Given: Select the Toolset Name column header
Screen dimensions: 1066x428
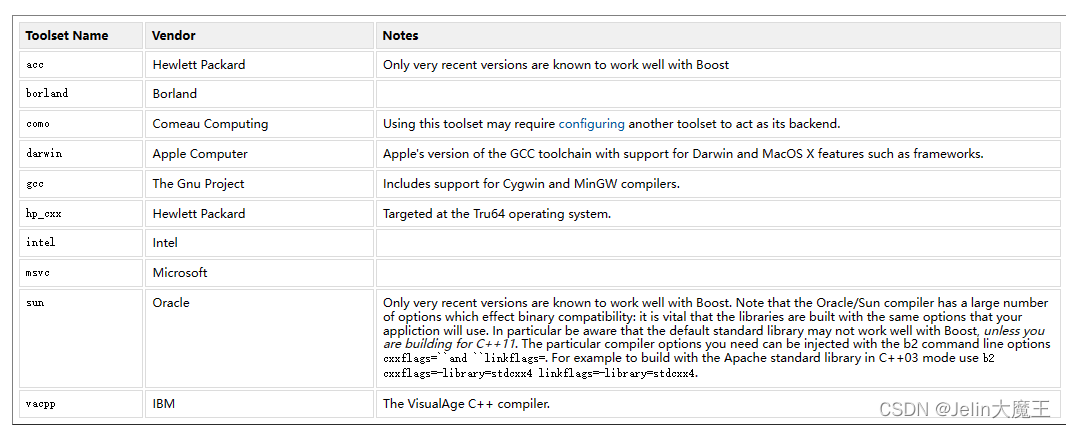Looking at the screenshot, I should pyautogui.click(x=81, y=35).
